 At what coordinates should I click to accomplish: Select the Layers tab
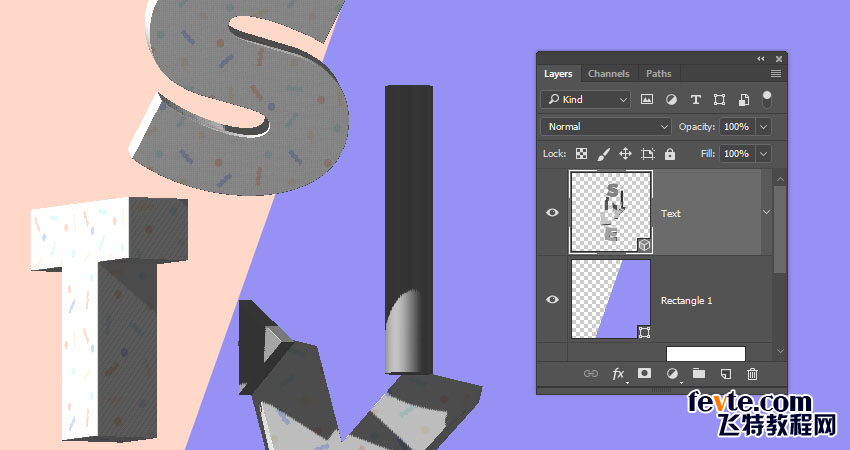[558, 74]
